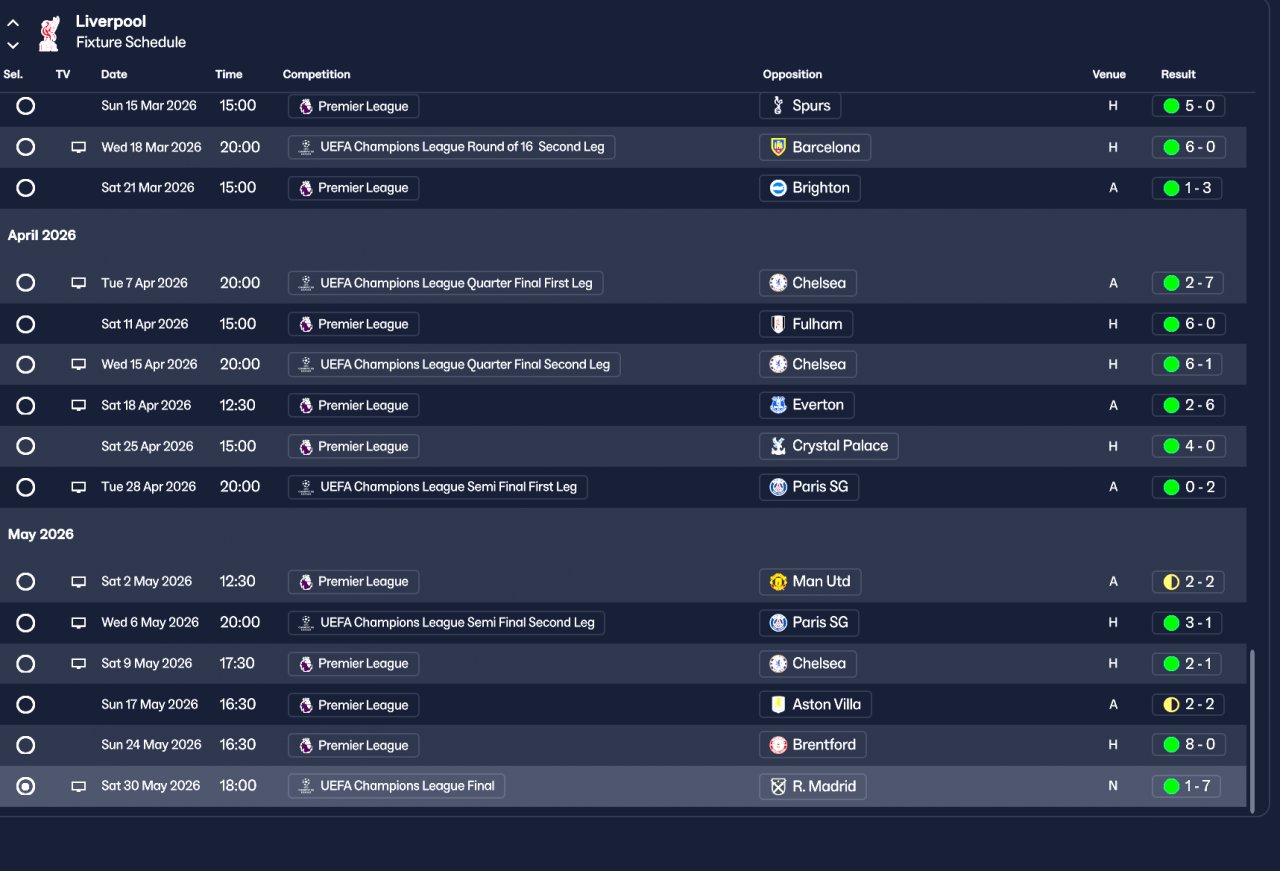This screenshot has height=871, width=1280.
Task: Click the yellow draw indicator in Man Utd row
Action: coord(1171,582)
